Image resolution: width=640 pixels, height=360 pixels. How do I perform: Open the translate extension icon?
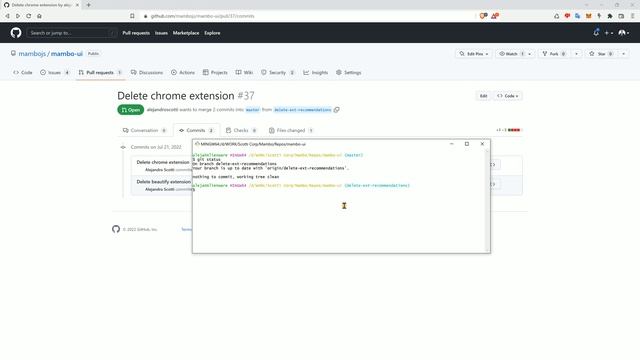(x=578, y=16)
